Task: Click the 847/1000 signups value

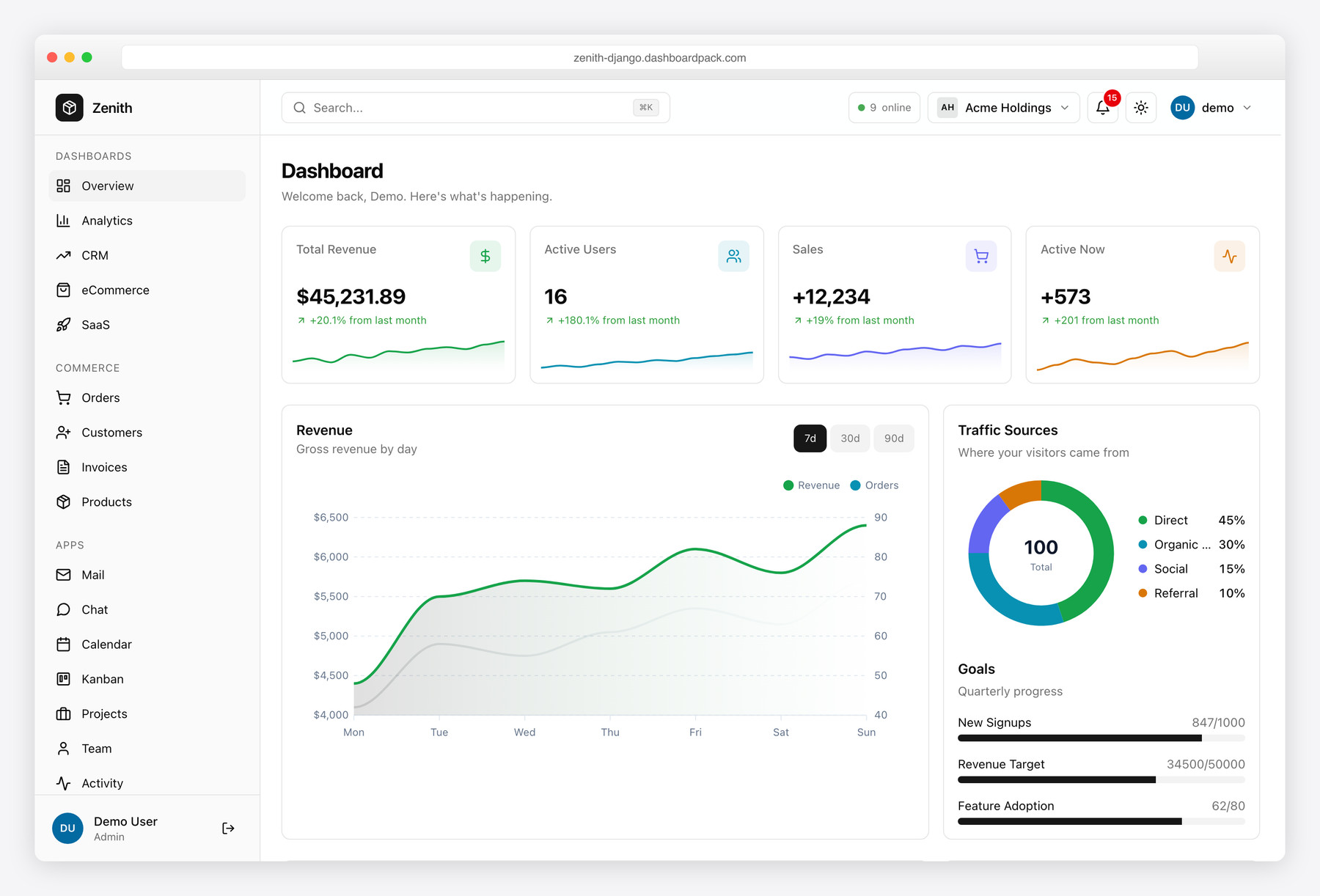Action: click(x=1218, y=723)
